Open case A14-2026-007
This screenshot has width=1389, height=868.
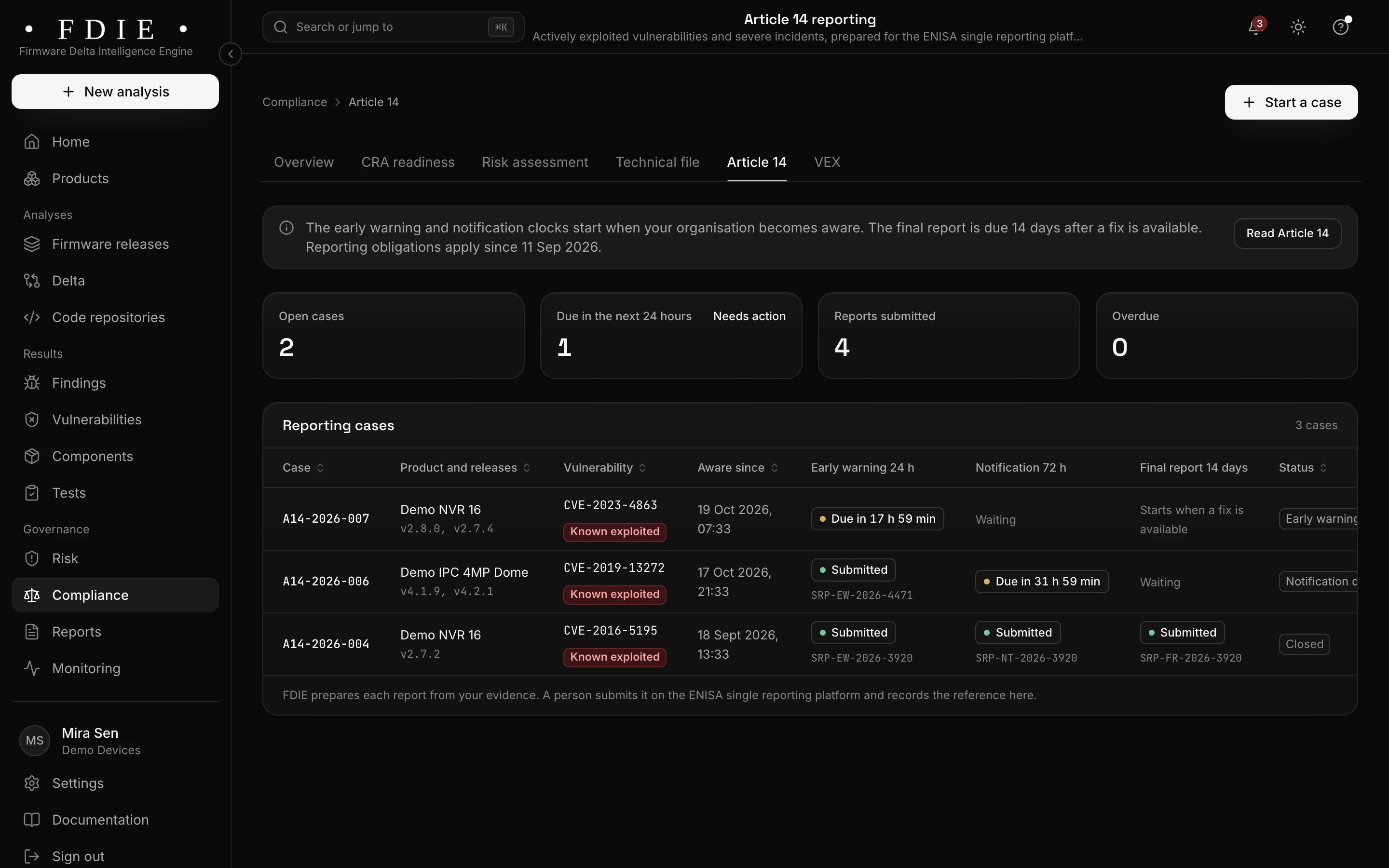(326, 519)
